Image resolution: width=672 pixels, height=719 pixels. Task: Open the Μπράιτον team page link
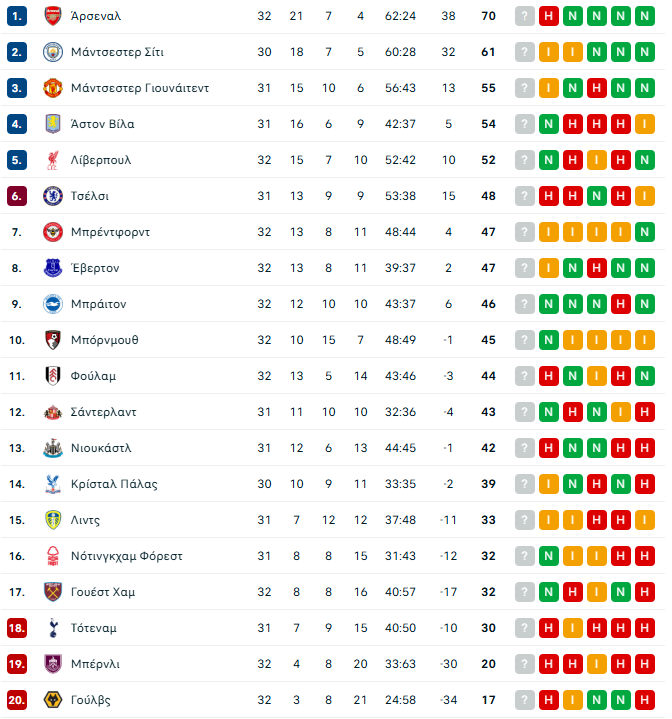point(98,304)
